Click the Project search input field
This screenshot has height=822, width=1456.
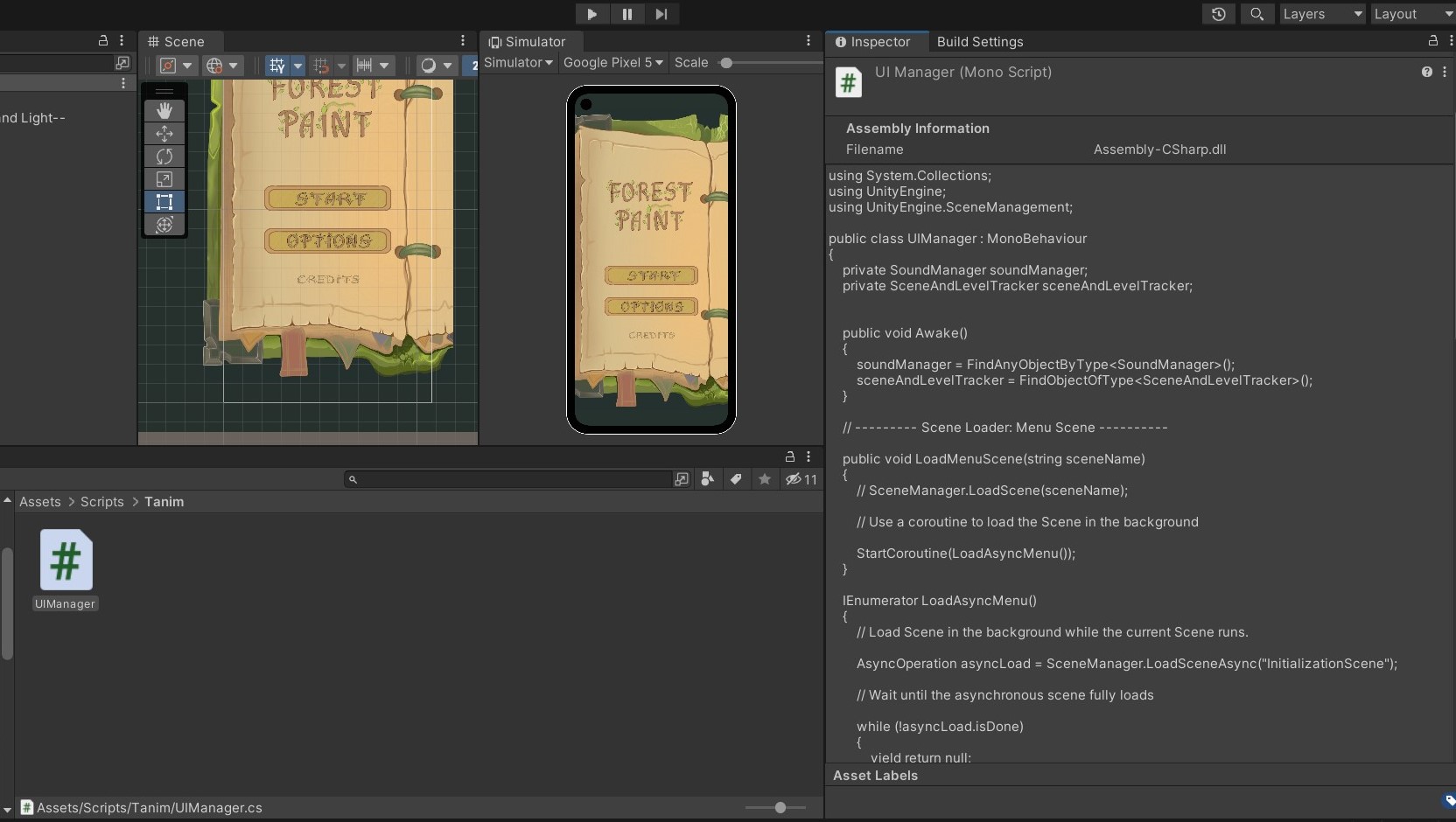(x=509, y=479)
